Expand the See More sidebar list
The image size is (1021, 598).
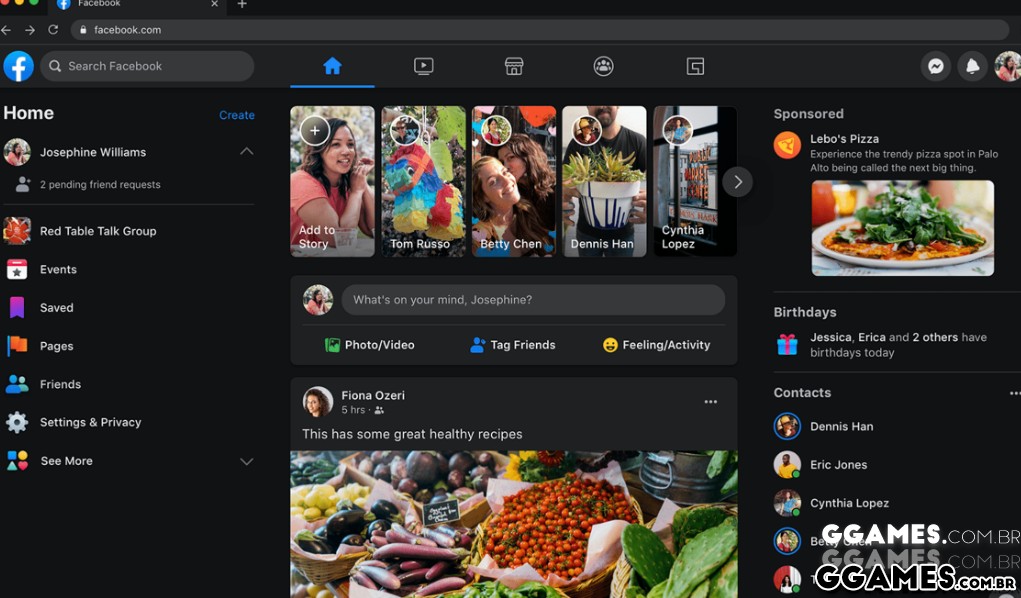(x=246, y=461)
